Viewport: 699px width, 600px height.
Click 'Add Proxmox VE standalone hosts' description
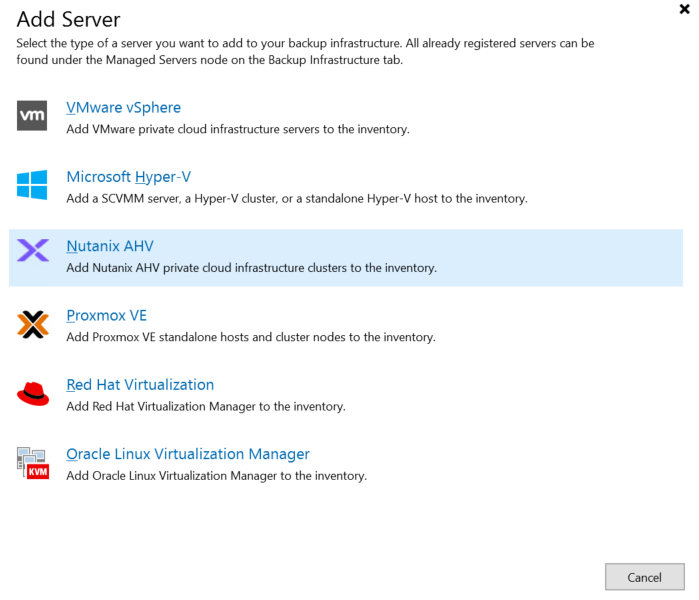point(251,337)
